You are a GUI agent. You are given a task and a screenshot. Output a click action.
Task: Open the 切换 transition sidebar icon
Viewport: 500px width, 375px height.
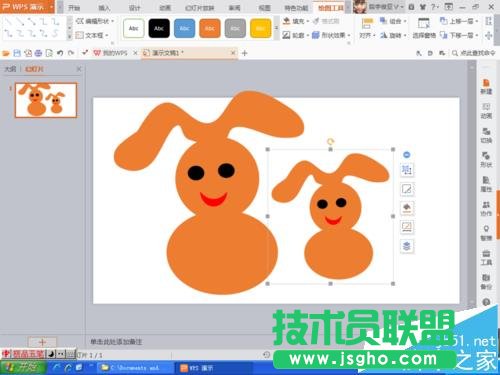pyautogui.click(x=486, y=136)
